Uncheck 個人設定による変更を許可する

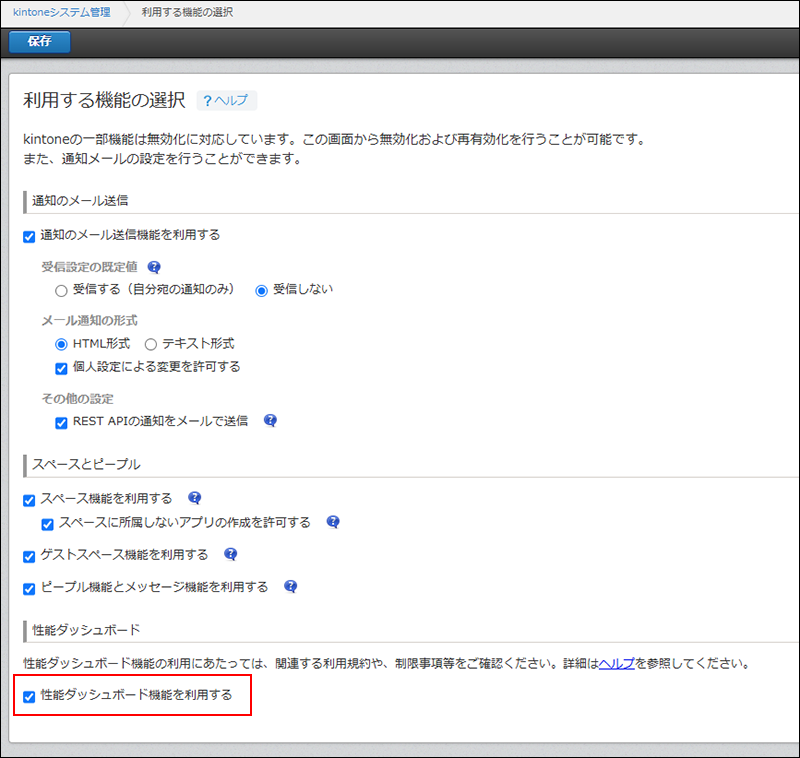pyautogui.click(x=61, y=368)
